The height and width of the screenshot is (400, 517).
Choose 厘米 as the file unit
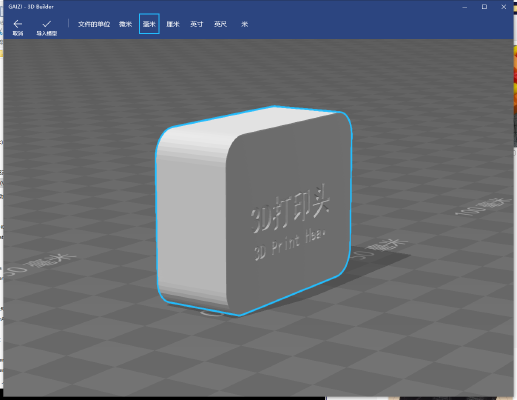173,24
